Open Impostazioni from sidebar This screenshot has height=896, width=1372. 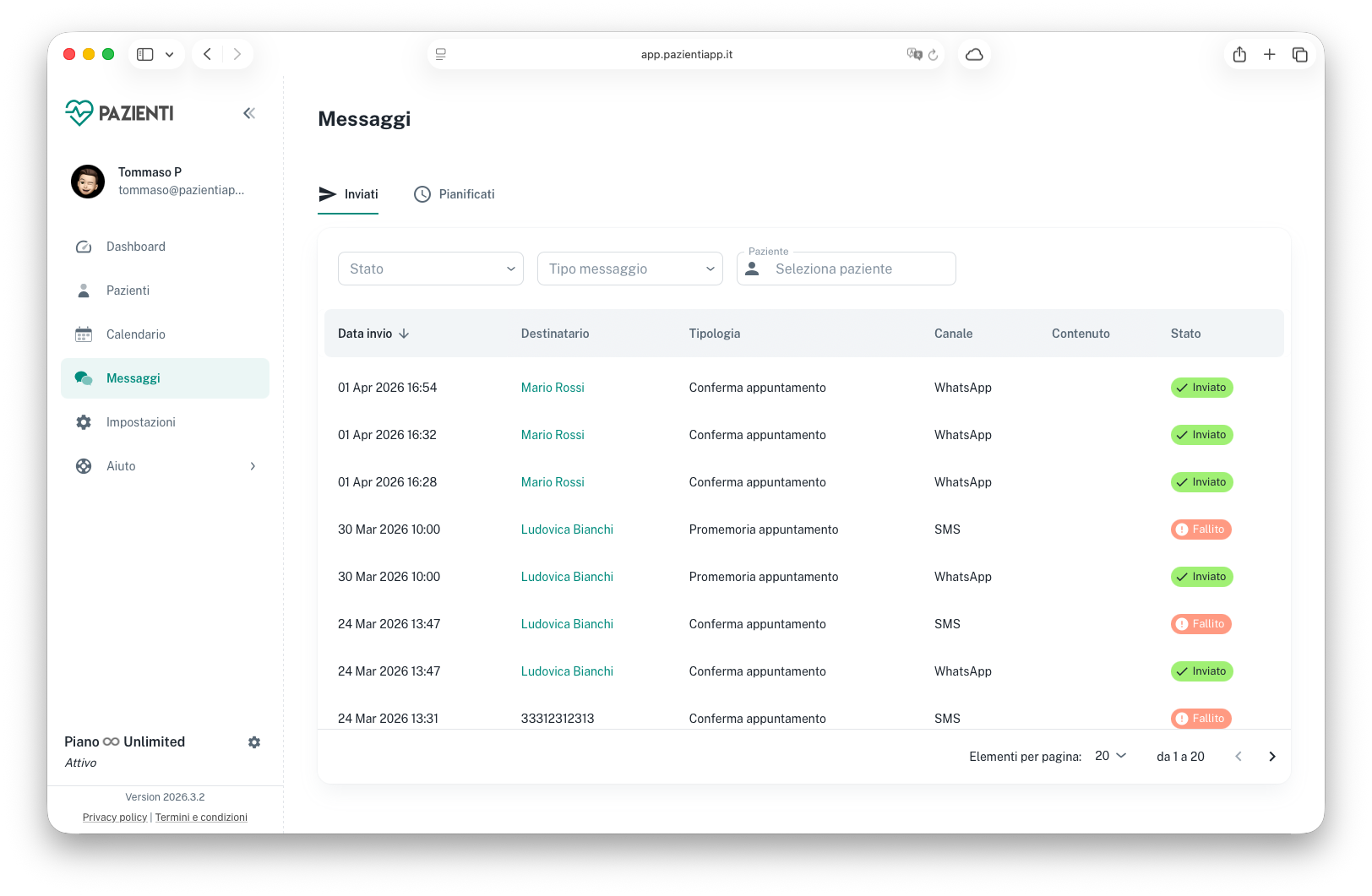click(140, 422)
